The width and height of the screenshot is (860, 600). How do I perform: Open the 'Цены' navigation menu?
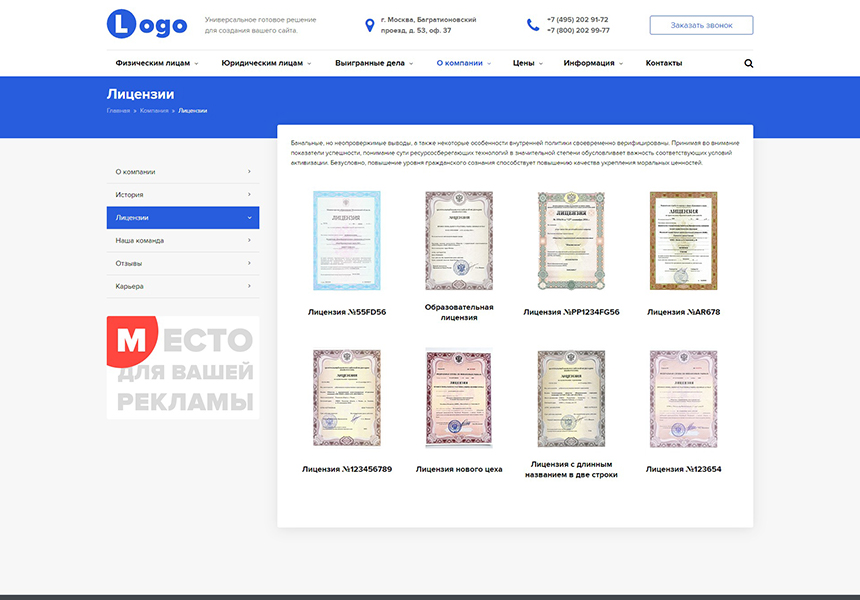[527, 63]
